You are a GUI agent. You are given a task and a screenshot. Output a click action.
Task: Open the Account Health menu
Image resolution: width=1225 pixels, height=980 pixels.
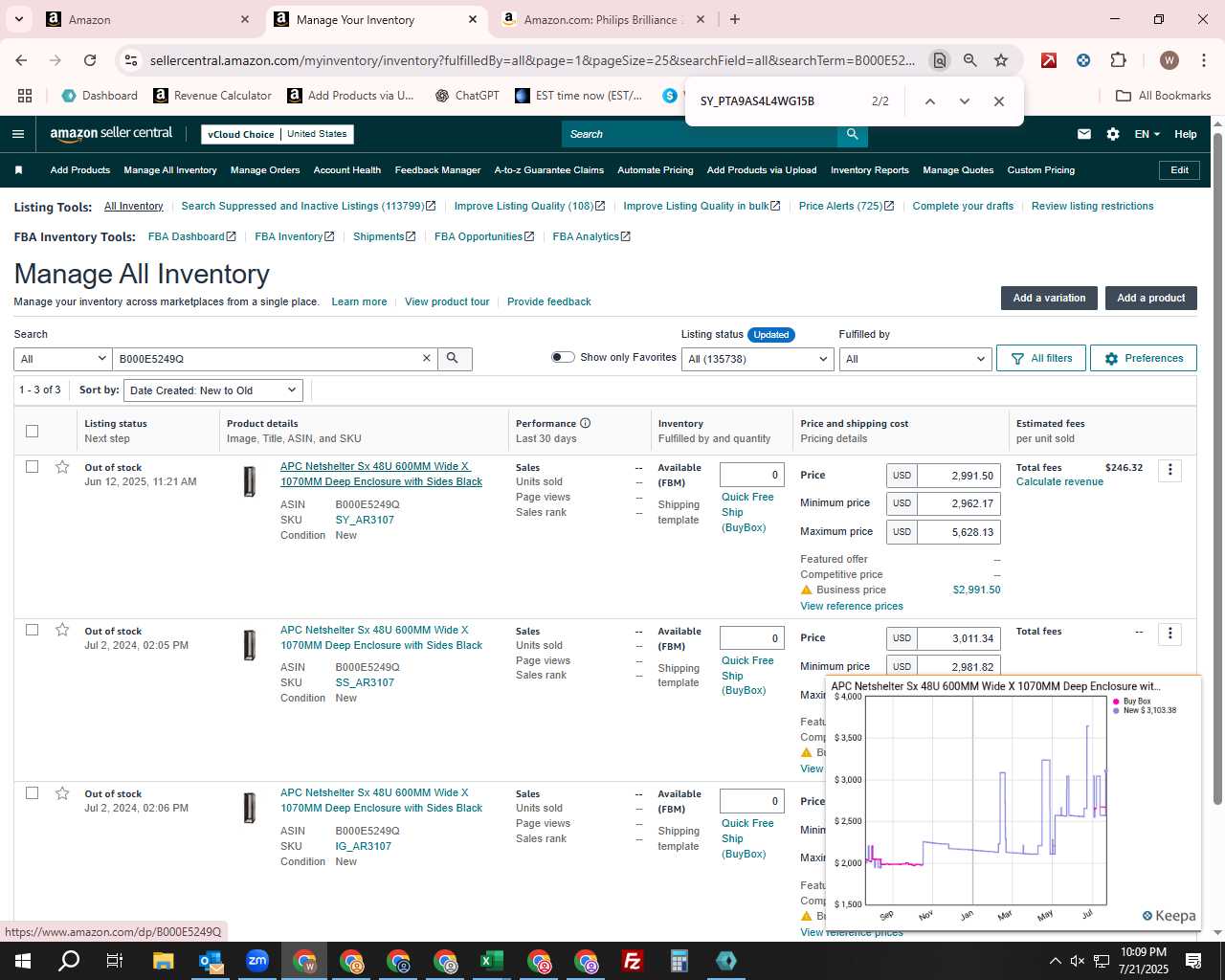click(347, 170)
